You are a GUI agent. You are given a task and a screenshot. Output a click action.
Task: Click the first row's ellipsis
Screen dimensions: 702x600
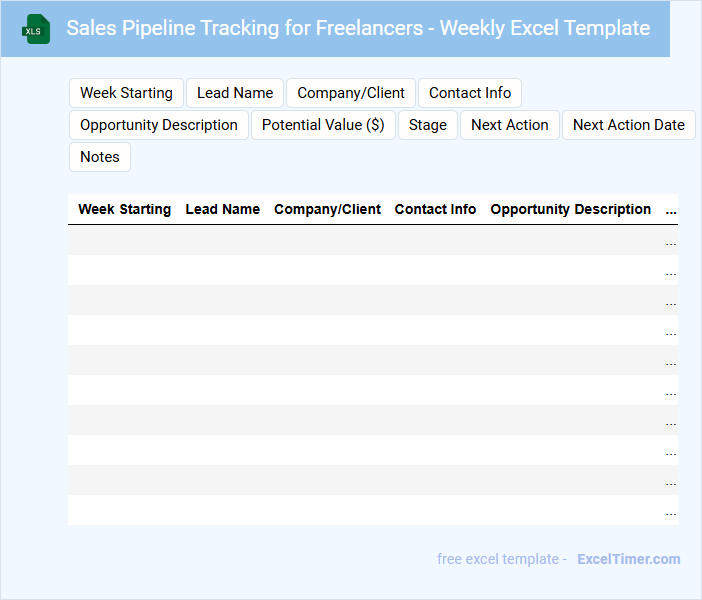[671, 241]
